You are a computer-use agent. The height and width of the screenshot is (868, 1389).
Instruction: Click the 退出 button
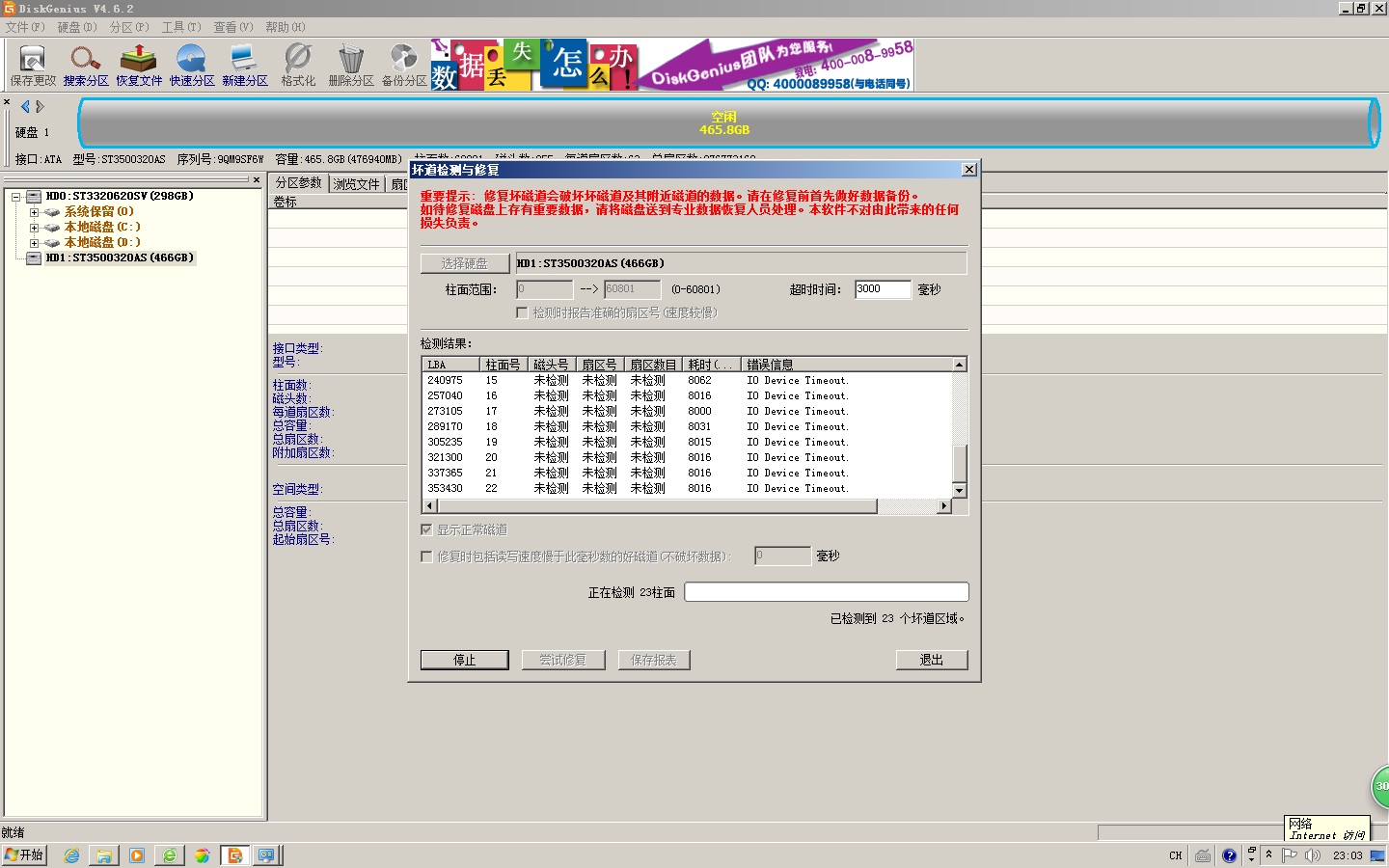[932, 660]
